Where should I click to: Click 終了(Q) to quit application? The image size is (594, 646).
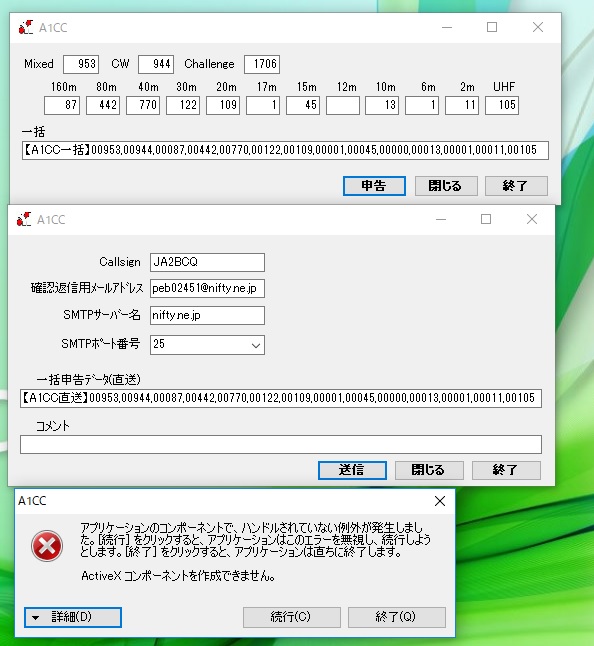(x=397, y=617)
